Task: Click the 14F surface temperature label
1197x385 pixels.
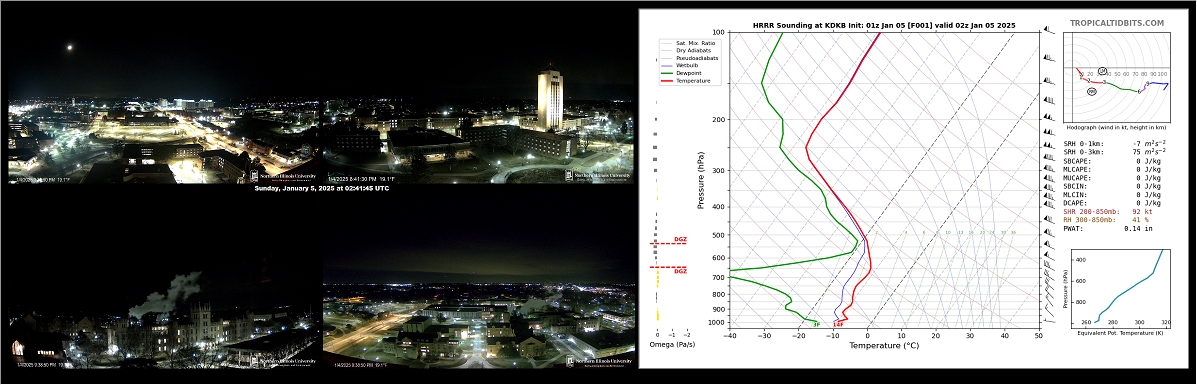Action: 837,325
